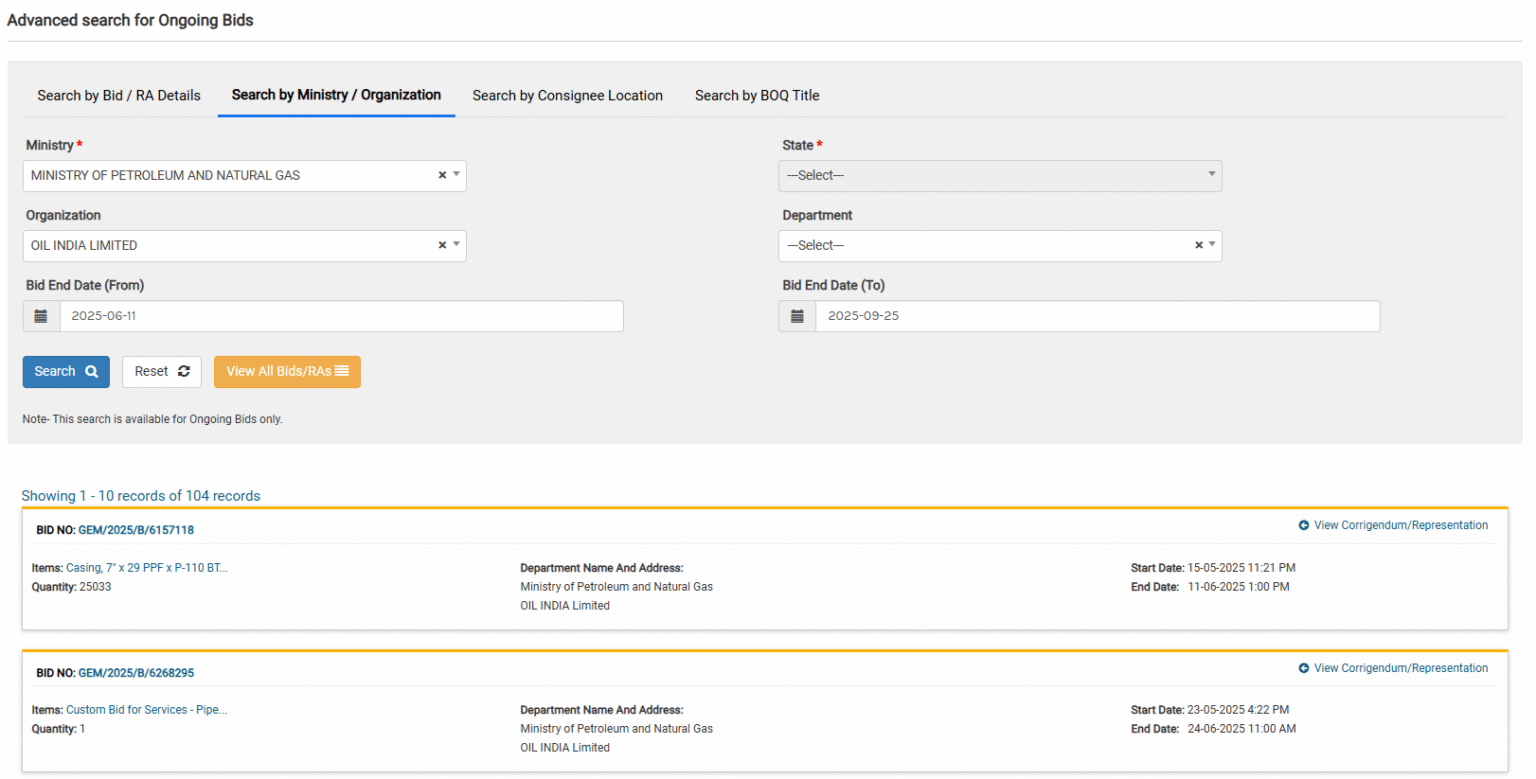This screenshot has width=1536, height=779.
Task: Open the State dropdown
Action: click(x=1211, y=175)
